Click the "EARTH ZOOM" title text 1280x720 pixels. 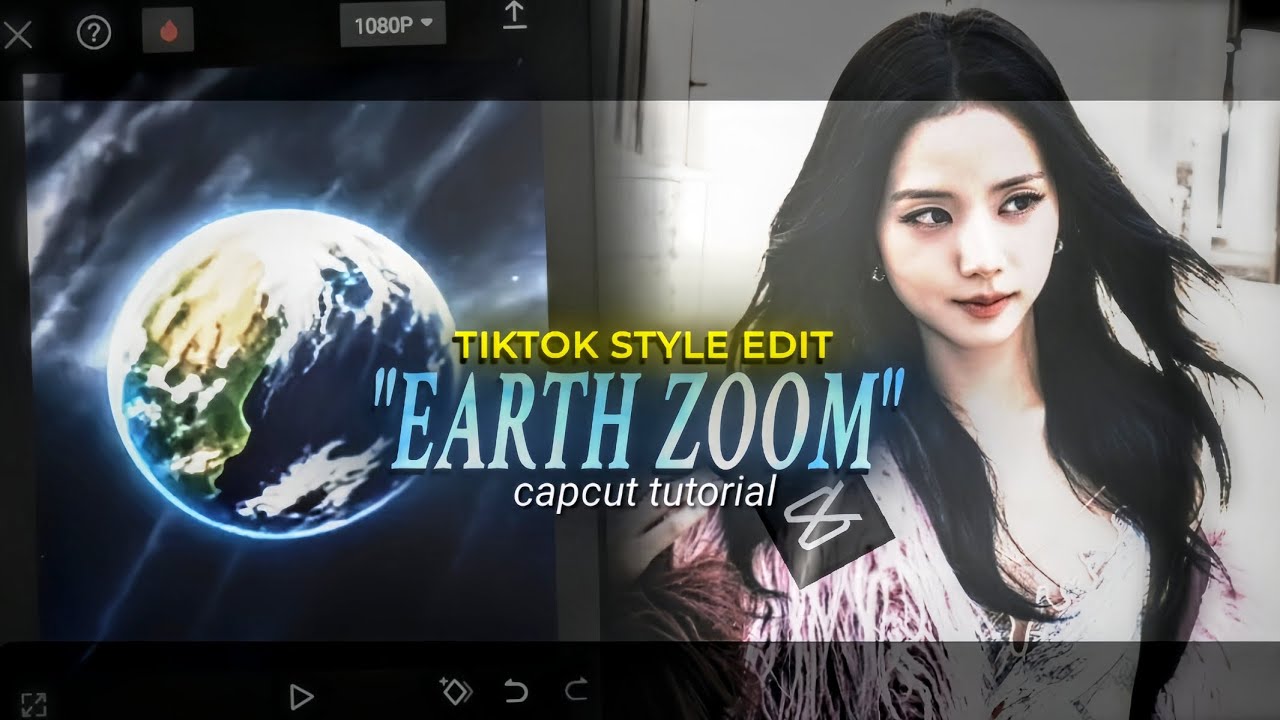(x=639, y=424)
